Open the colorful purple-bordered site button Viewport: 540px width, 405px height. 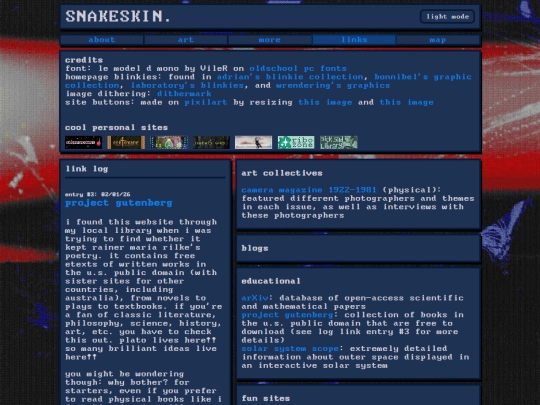pos(169,142)
